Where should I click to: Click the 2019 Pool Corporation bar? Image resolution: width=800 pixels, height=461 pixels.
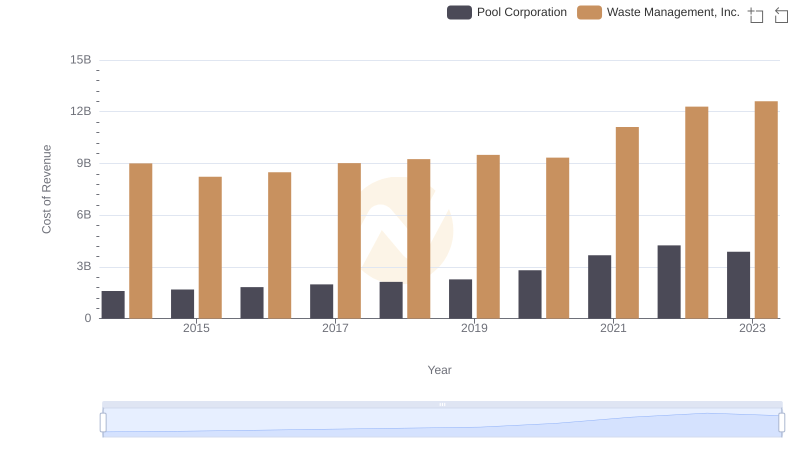(x=460, y=299)
